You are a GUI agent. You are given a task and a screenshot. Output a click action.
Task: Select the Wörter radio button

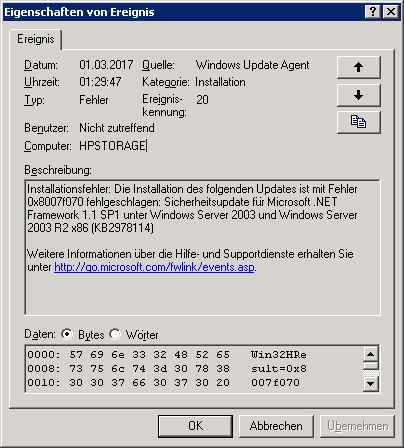115,334
